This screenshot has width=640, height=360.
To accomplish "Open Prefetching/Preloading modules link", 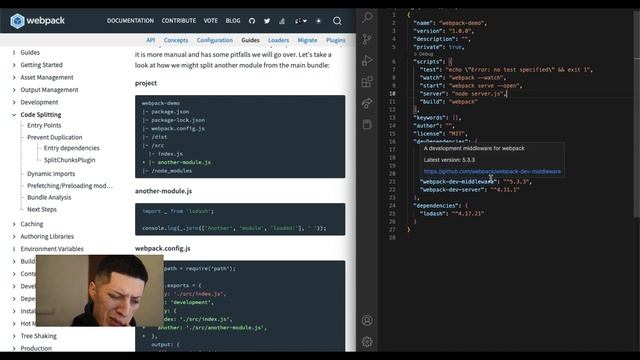I will point(69,186).
